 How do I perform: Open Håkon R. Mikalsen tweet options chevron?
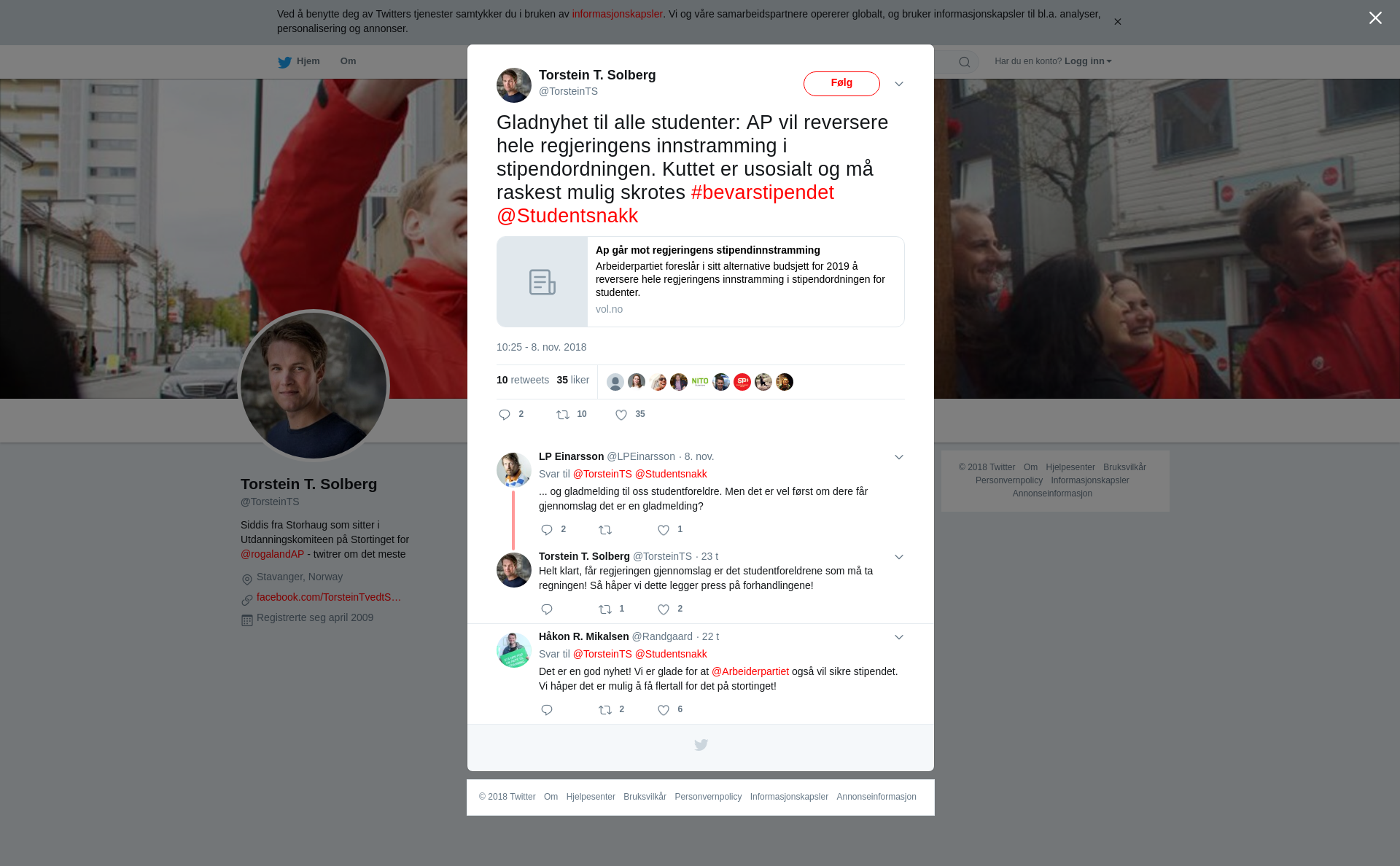[x=899, y=637]
